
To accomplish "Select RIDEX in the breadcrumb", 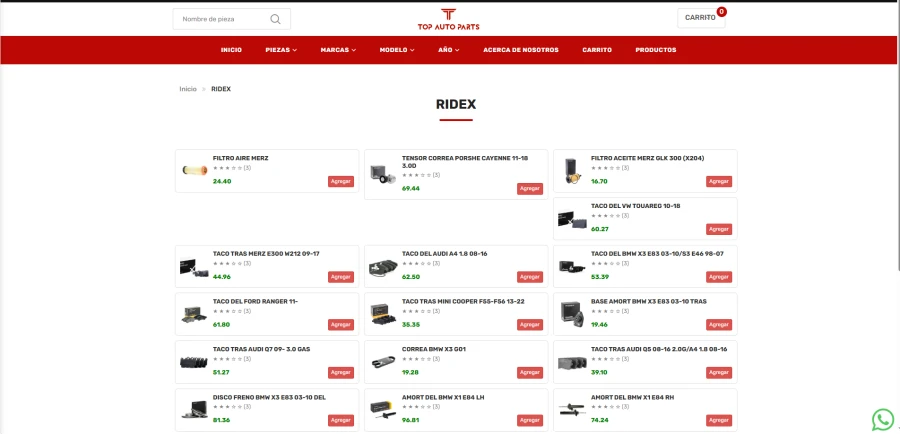I will (x=221, y=89).
